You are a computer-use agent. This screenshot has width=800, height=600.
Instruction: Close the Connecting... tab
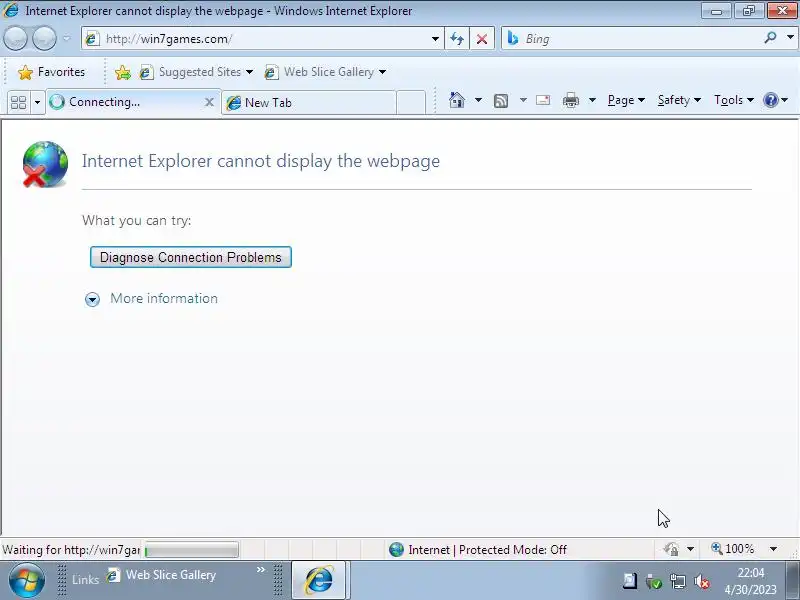pos(209,103)
